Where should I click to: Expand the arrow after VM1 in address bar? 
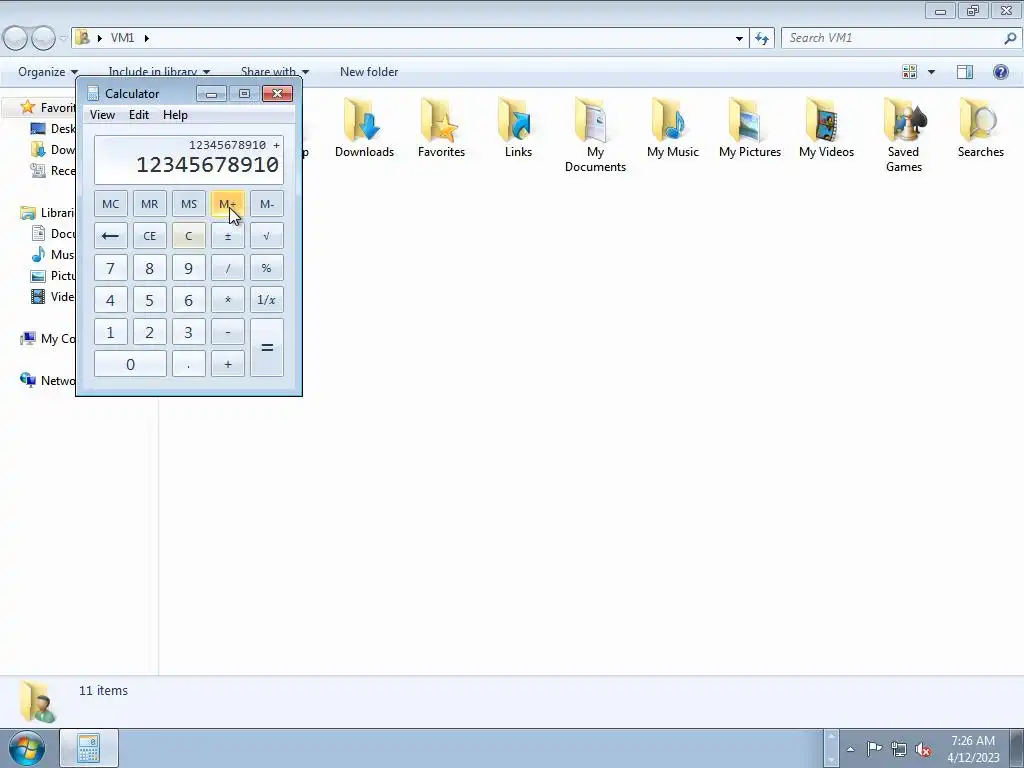coord(146,38)
